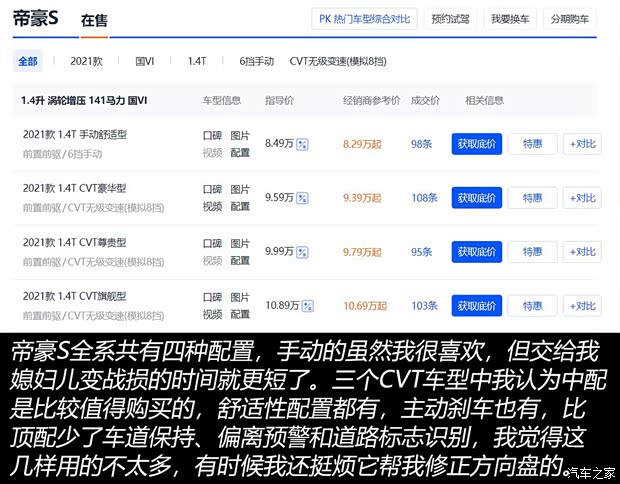
Task: Filter by CVT无级变速(模拟8挡)
Action: tap(338, 61)
